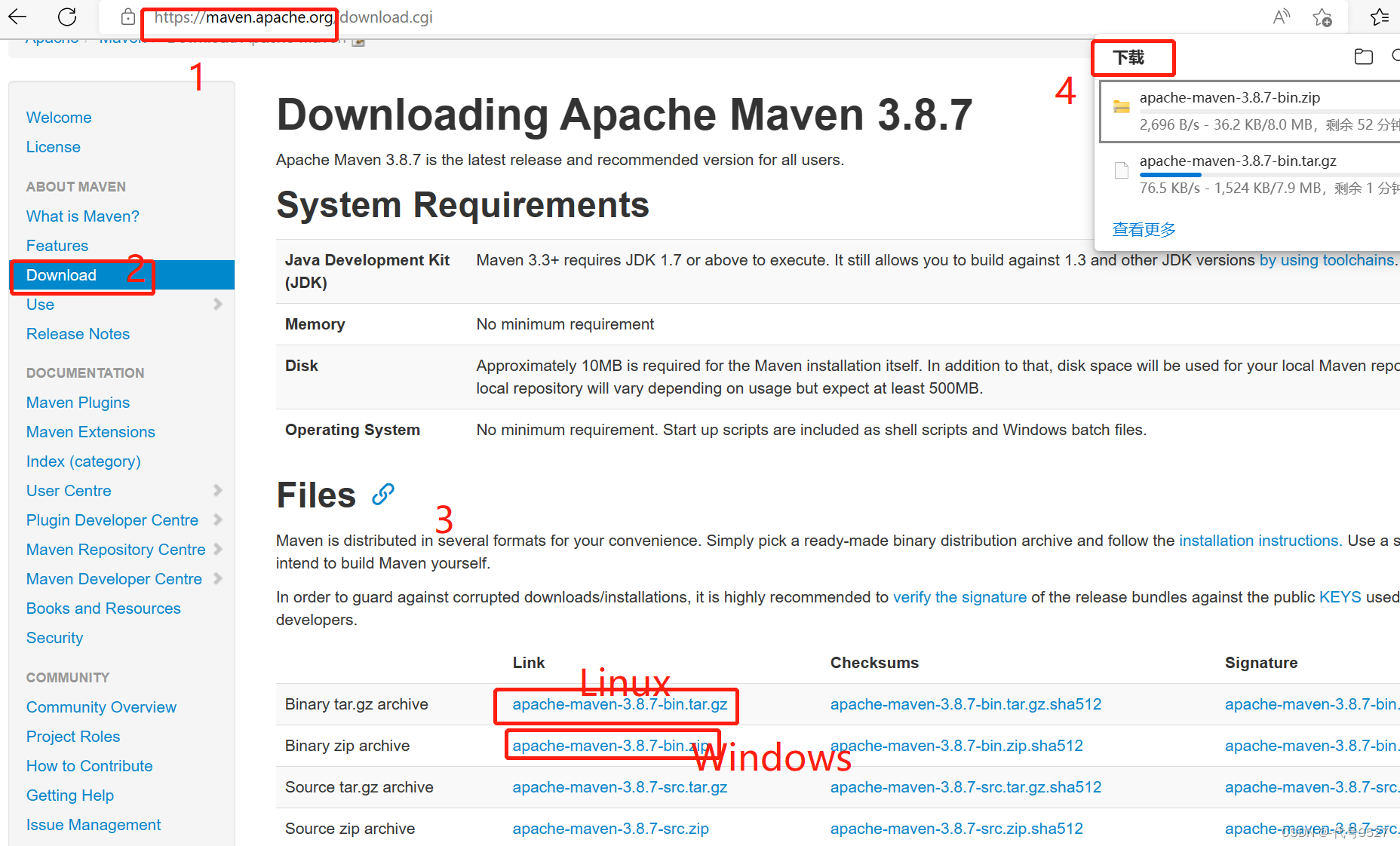Screen dimensions: 1400x846
Task: Open the License sidebar item
Action: (x=54, y=147)
